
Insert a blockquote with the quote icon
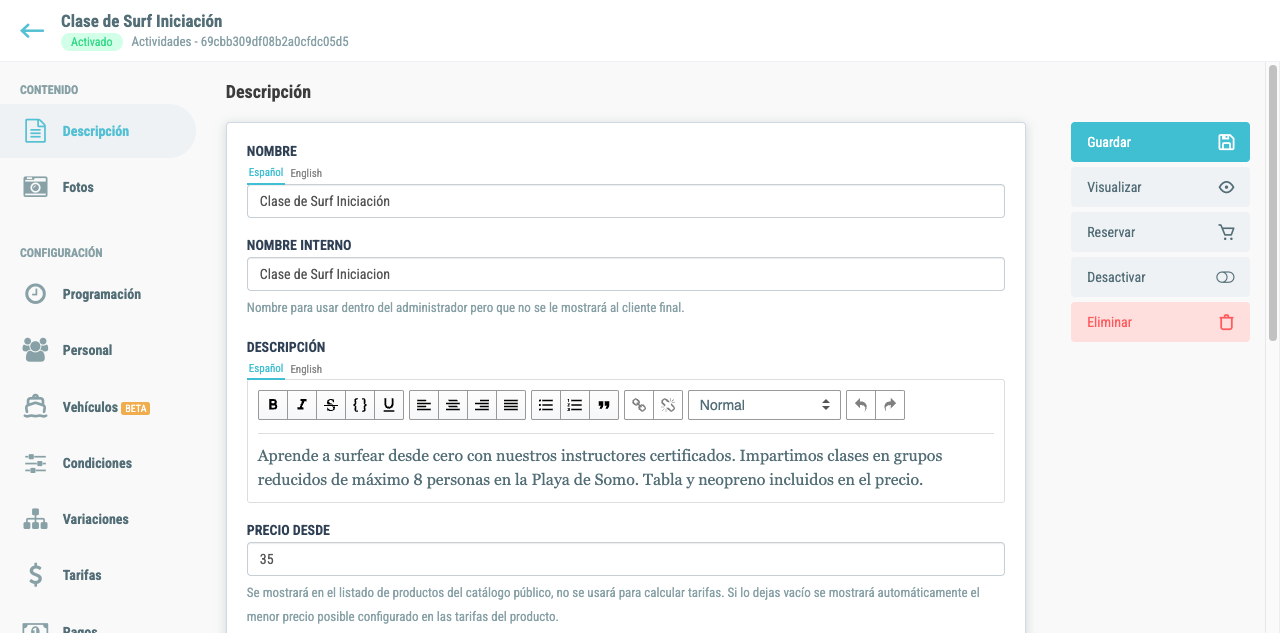coord(604,405)
